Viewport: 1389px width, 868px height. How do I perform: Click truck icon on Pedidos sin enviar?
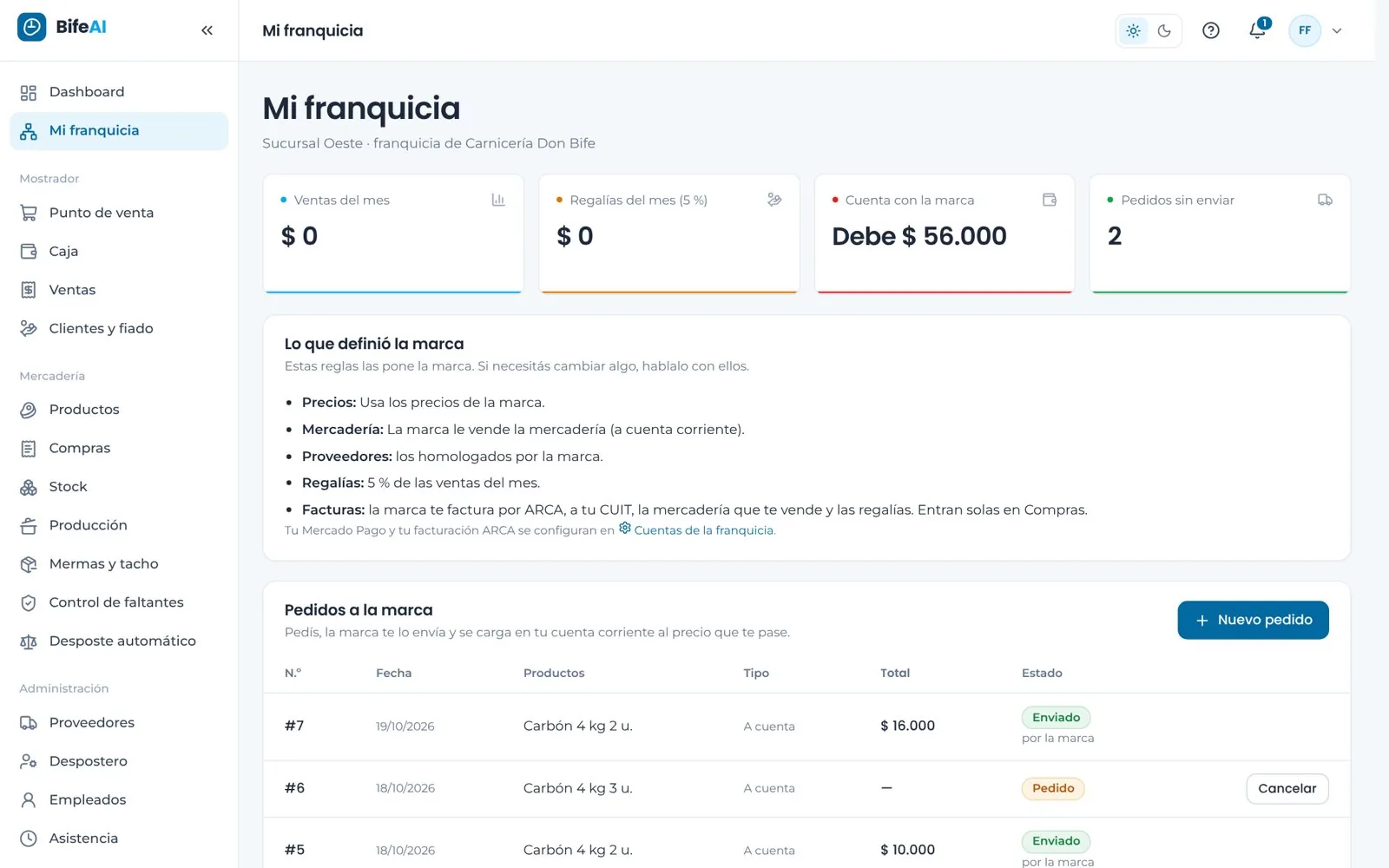click(x=1325, y=200)
